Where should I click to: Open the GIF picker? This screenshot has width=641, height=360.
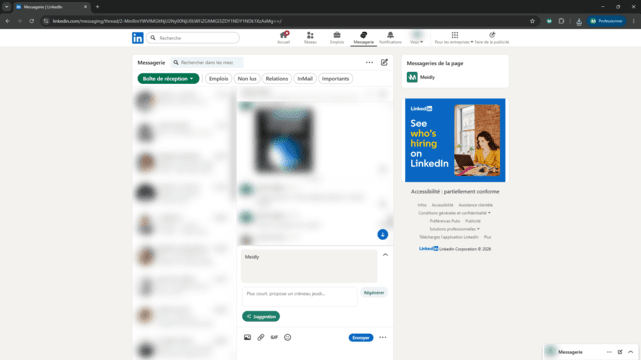[274, 337]
